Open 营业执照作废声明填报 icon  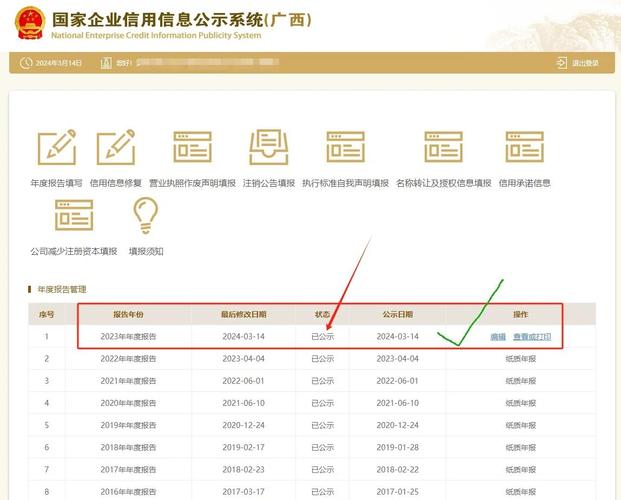pos(192,147)
